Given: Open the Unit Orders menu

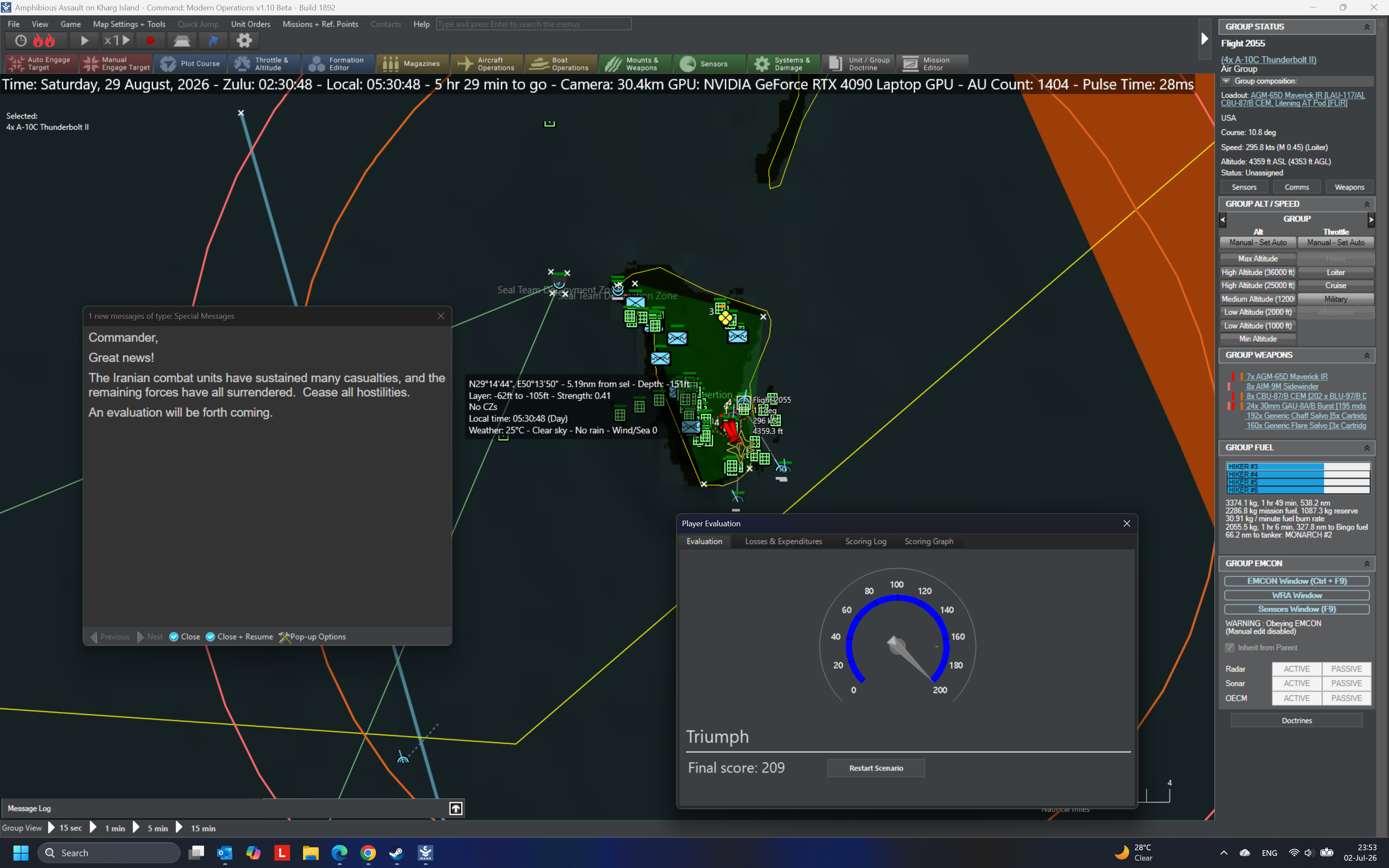Looking at the screenshot, I should click(250, 24).
